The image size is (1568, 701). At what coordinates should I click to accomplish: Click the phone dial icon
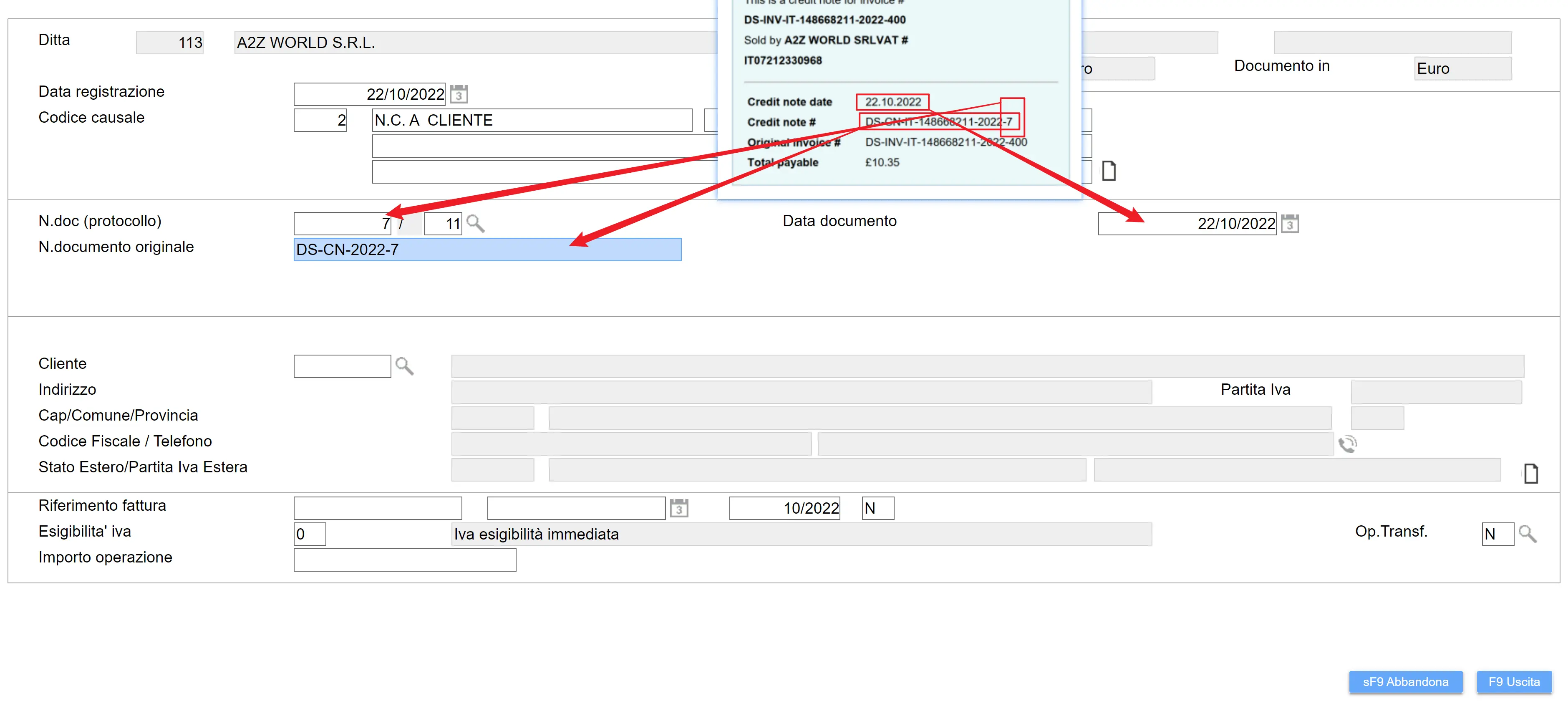click(x=1347, y=444)
